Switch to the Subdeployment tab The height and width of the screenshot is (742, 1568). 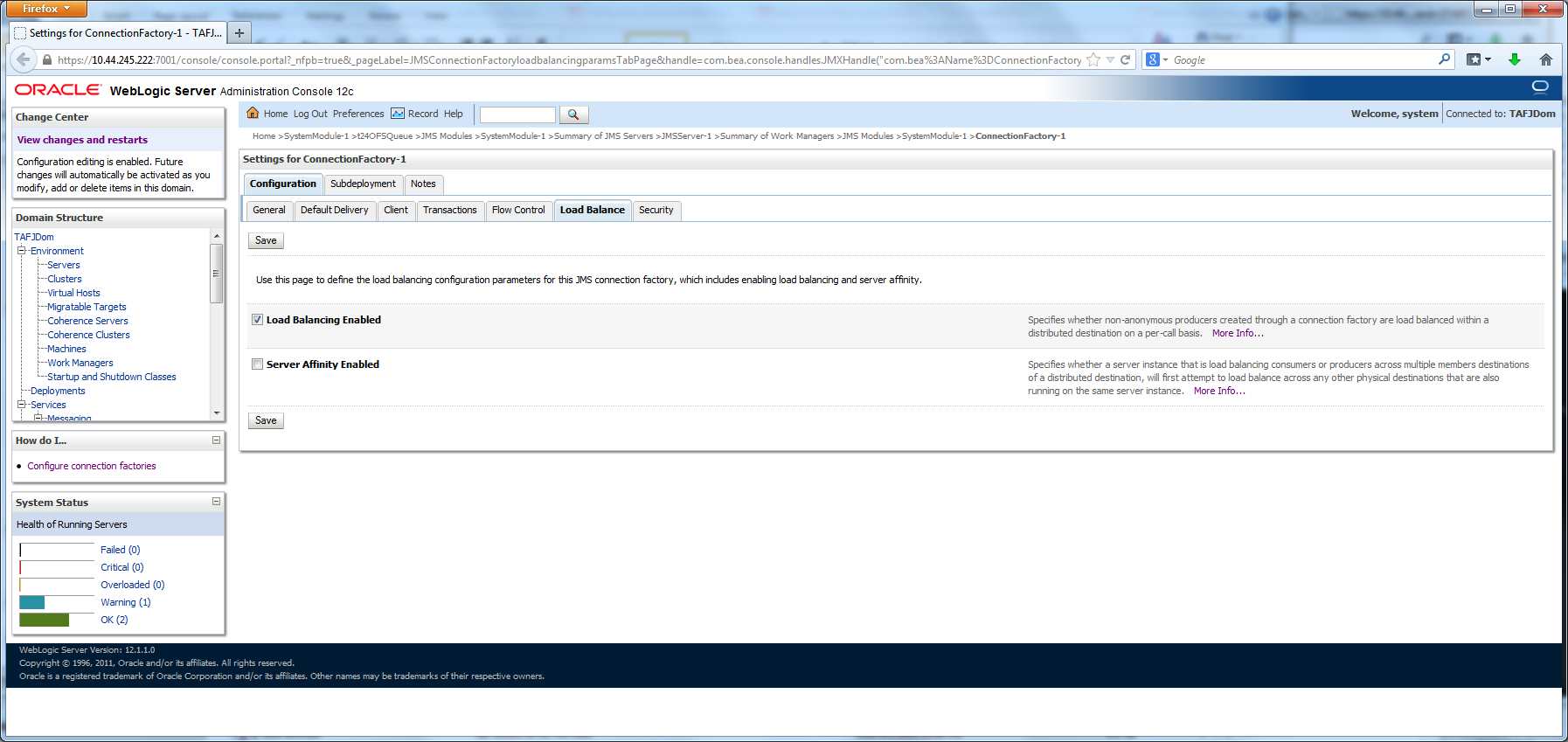(x=363, y=184)
